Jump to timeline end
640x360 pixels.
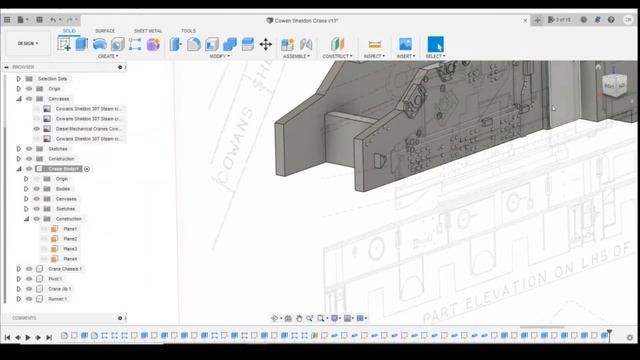tap(49, 337)
